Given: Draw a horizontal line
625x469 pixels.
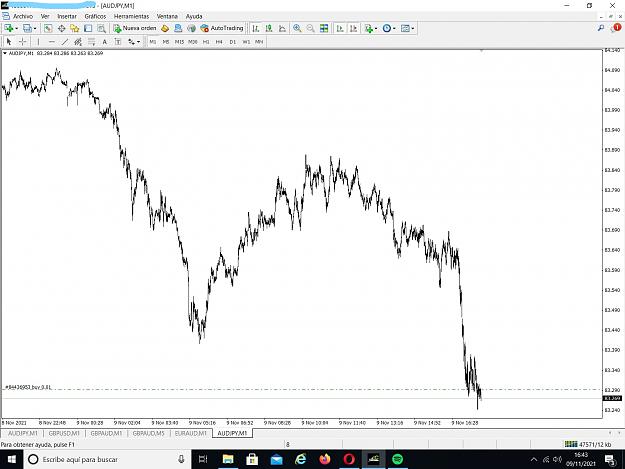Looking at the screenshot, I should tap(51, 41).
